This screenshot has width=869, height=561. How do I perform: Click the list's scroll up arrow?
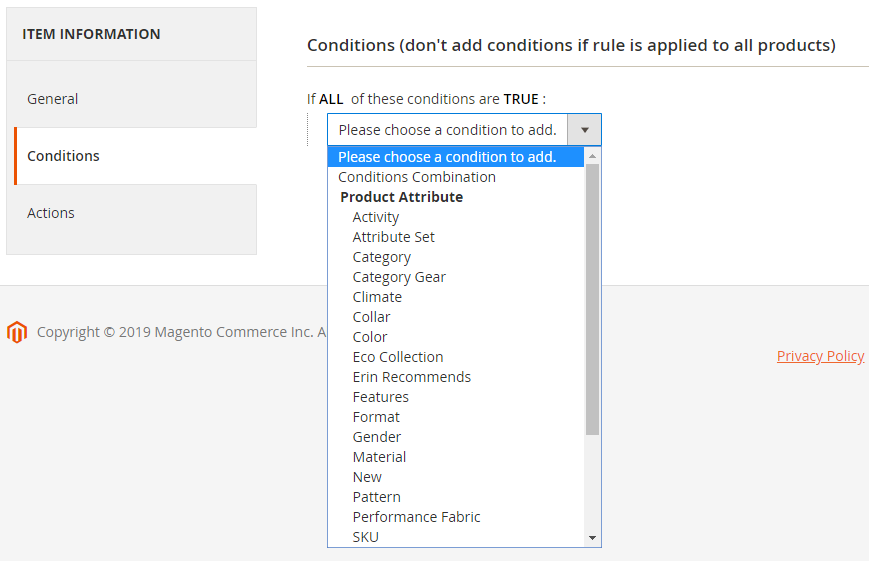click(x=593, y=156)
